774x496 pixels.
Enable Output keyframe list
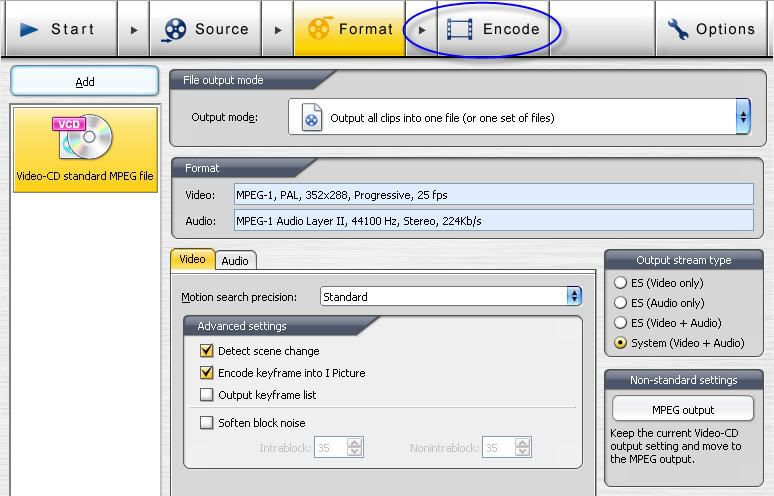click(x=206, y=395)
